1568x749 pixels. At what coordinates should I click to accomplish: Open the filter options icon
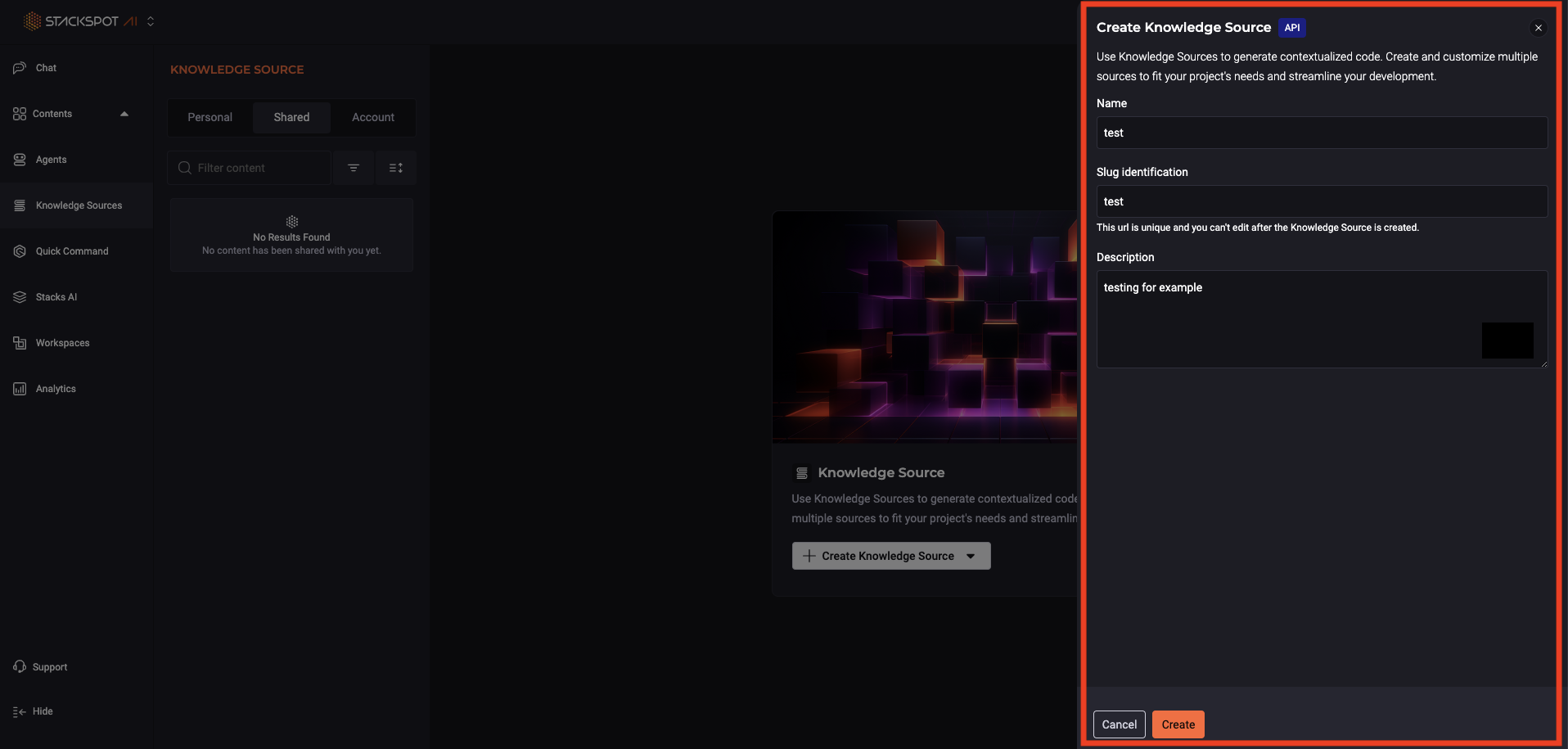click(353, 167)
